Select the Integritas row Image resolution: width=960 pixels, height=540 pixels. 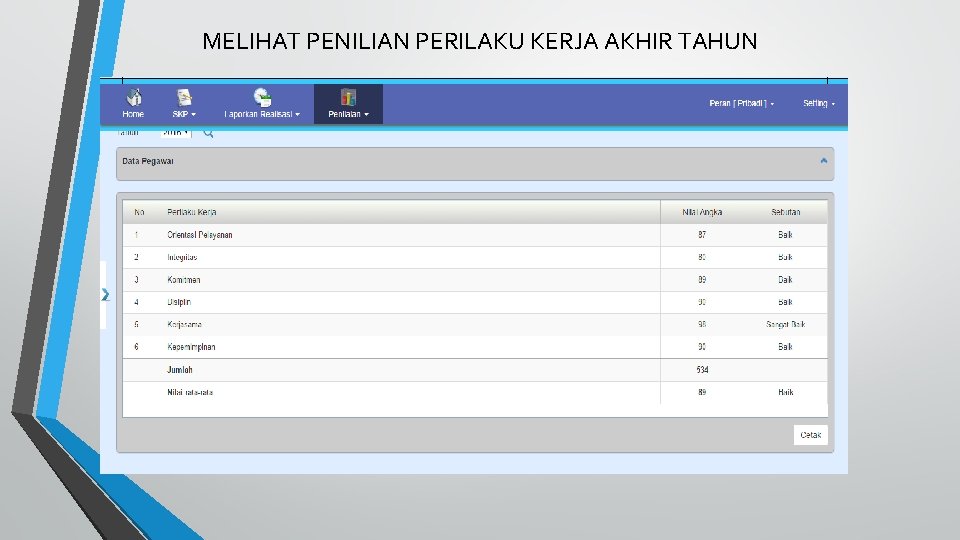[x=475, y=257]
